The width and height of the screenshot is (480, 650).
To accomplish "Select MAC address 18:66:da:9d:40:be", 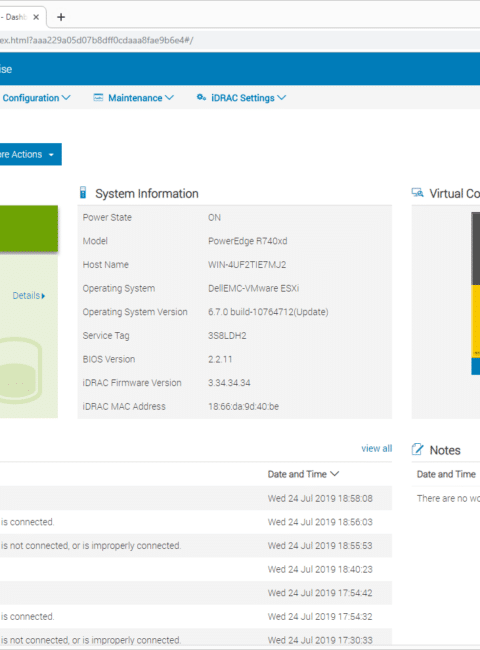I will (x=243, y=407).
